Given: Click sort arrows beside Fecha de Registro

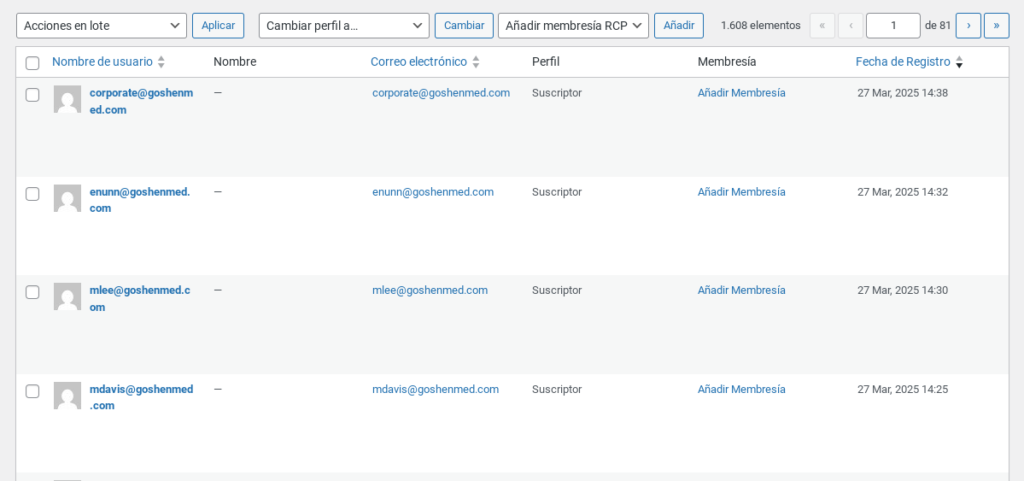Looking at the screenshot, I should tap(959, 62).
